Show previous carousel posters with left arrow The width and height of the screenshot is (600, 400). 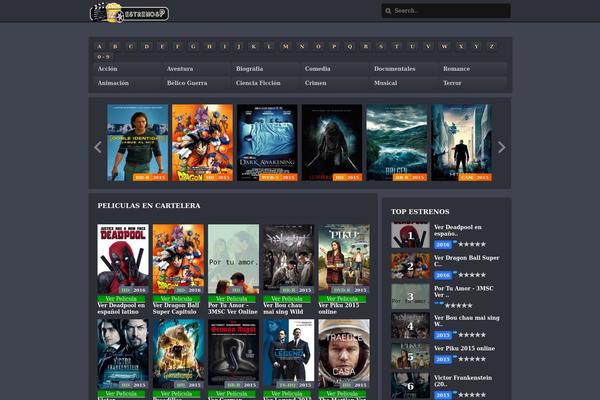98,147
